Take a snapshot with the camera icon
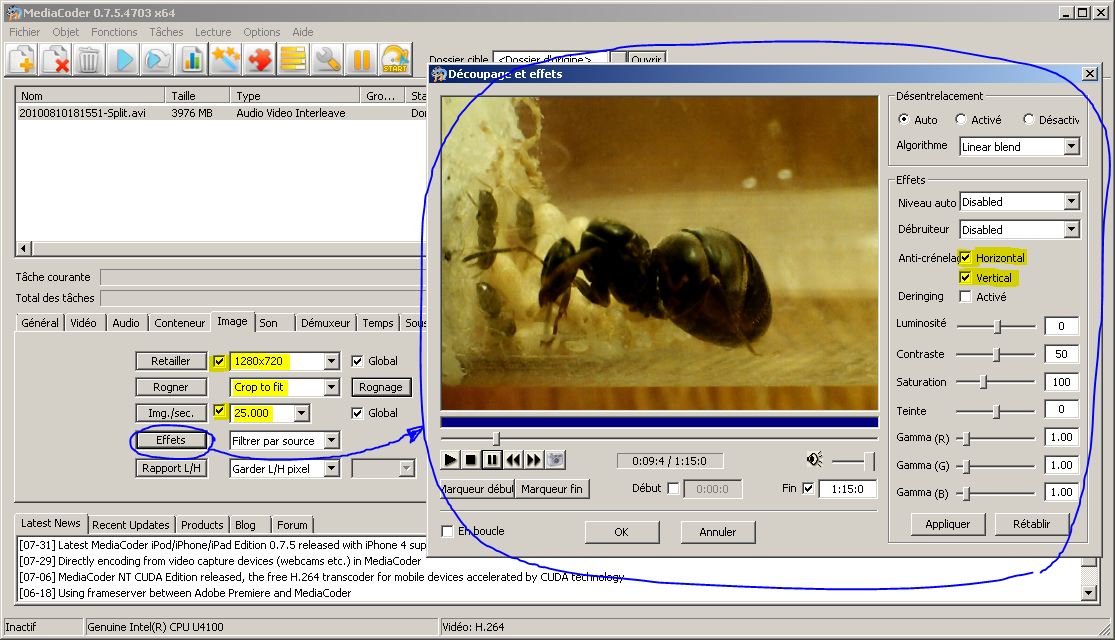The height and width of the screenshot is (640, 1115). coord(555,460)
